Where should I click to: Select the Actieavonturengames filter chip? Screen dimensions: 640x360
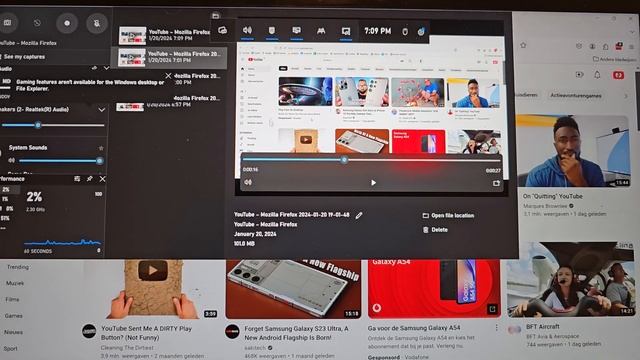click(x=576, y=96)
